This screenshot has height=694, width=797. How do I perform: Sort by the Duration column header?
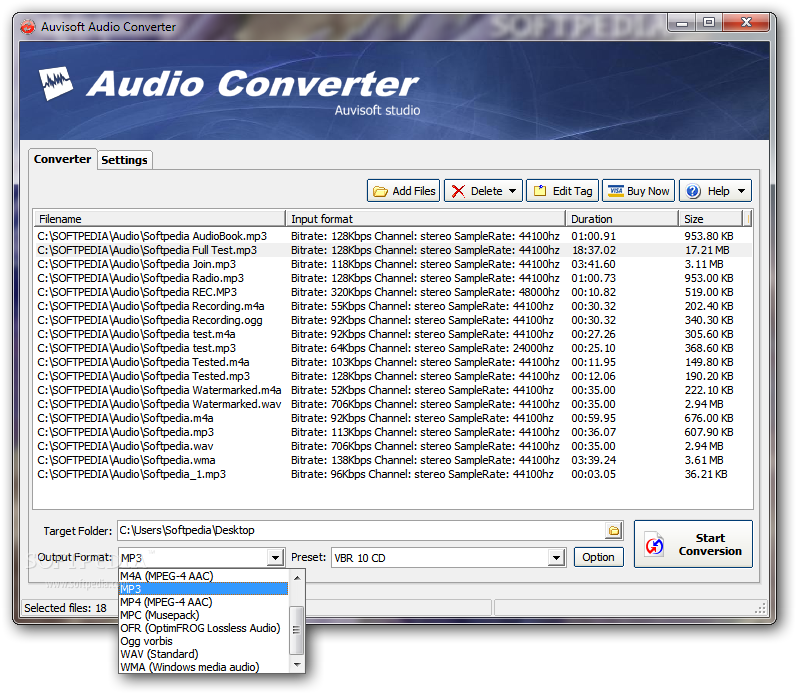point(622,219)
